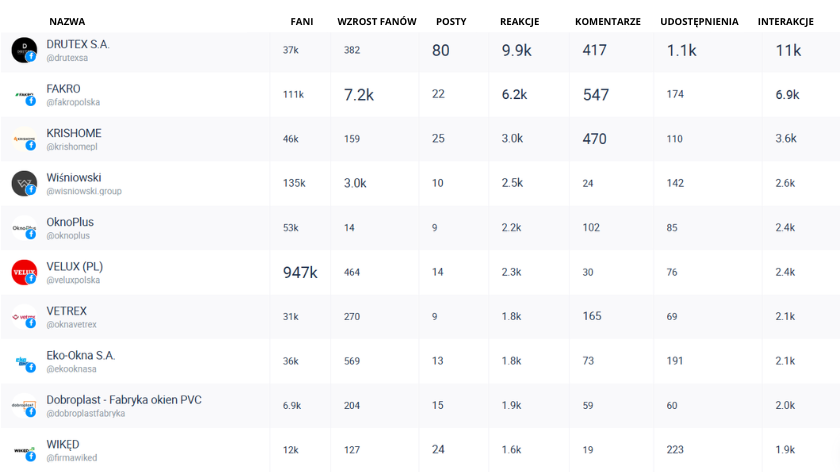Click the KRISHOME profile logo
This screenshot has width=840, height=472.
pyautogui.click(x=24, y=139)
